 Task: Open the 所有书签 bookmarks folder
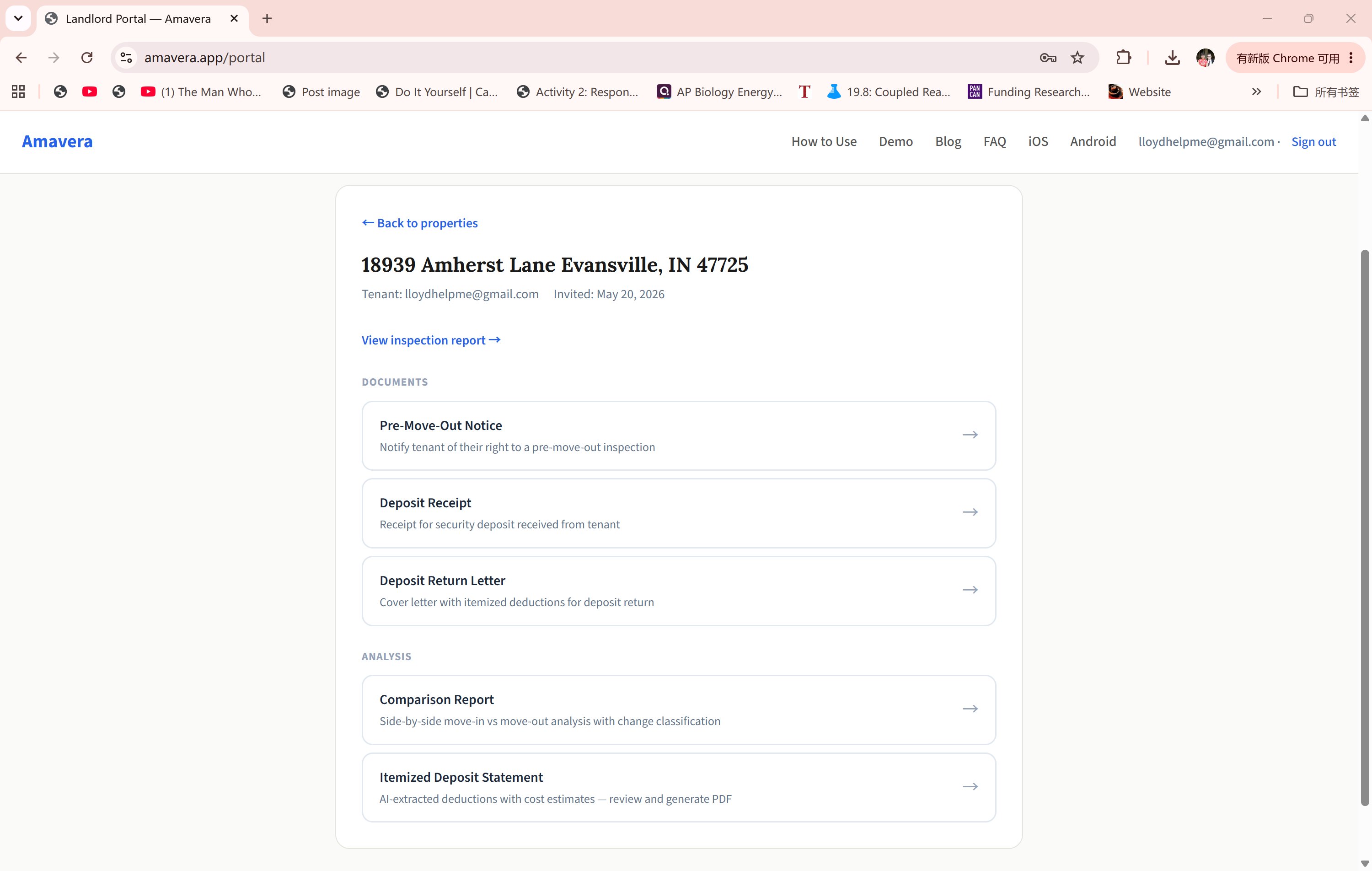click(1326, 92)
